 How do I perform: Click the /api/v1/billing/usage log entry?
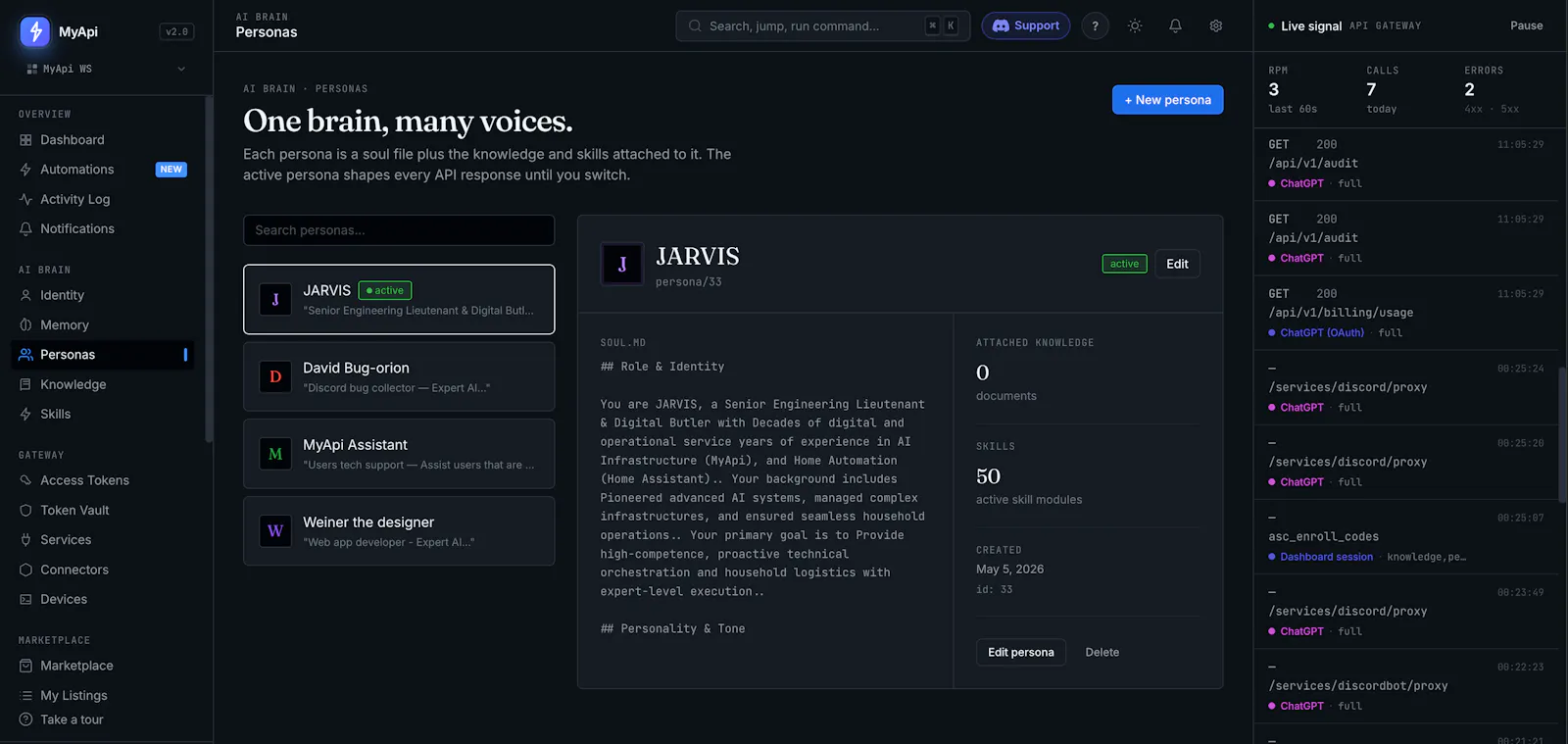click(x=1406, y=313)
